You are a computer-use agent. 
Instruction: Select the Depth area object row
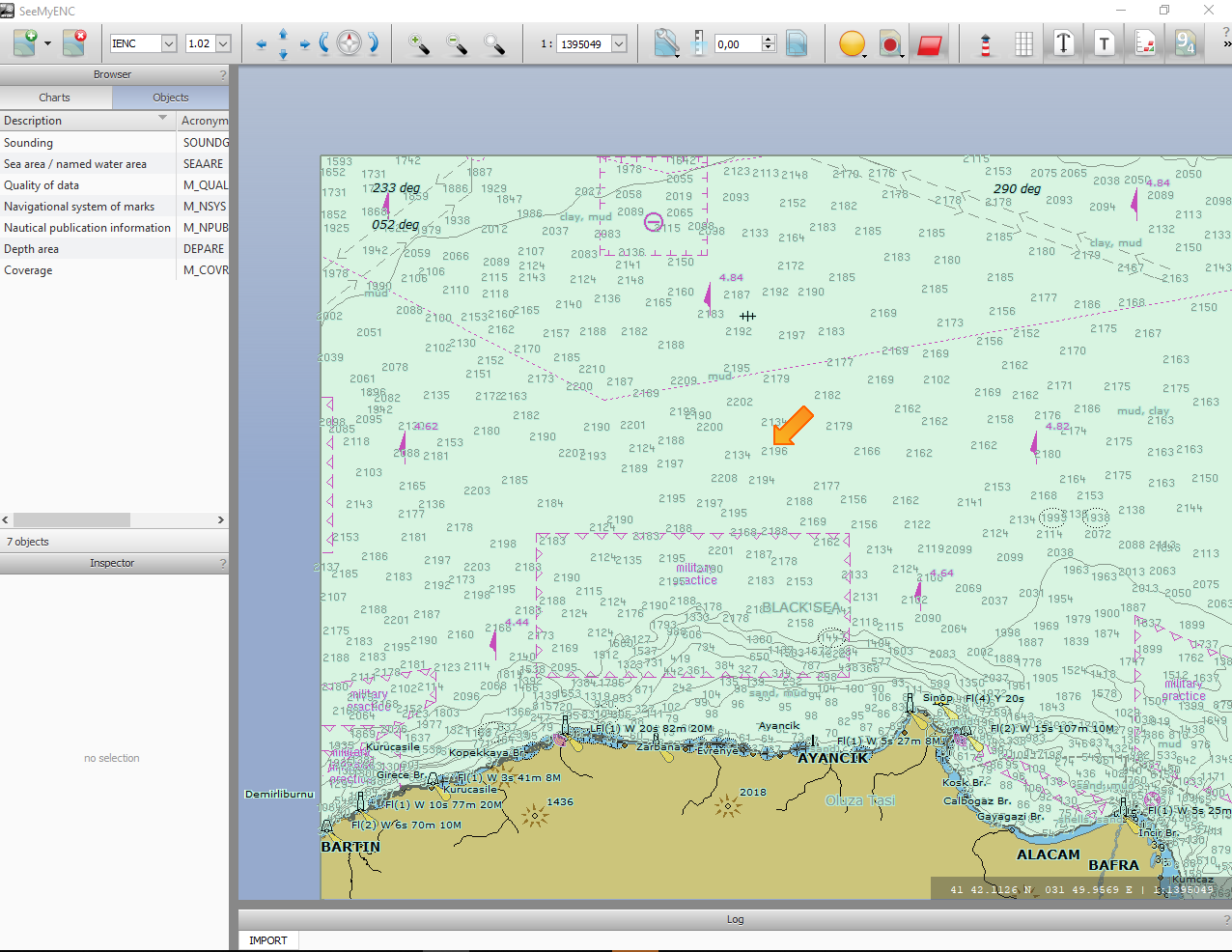[x=32, y=249]
